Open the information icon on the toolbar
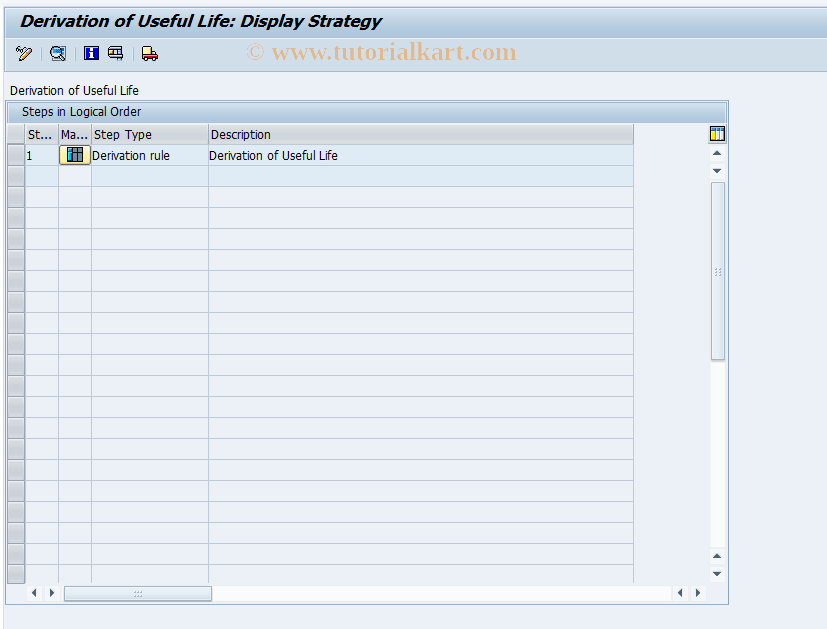Screen dimensions: 827x629 90,53
